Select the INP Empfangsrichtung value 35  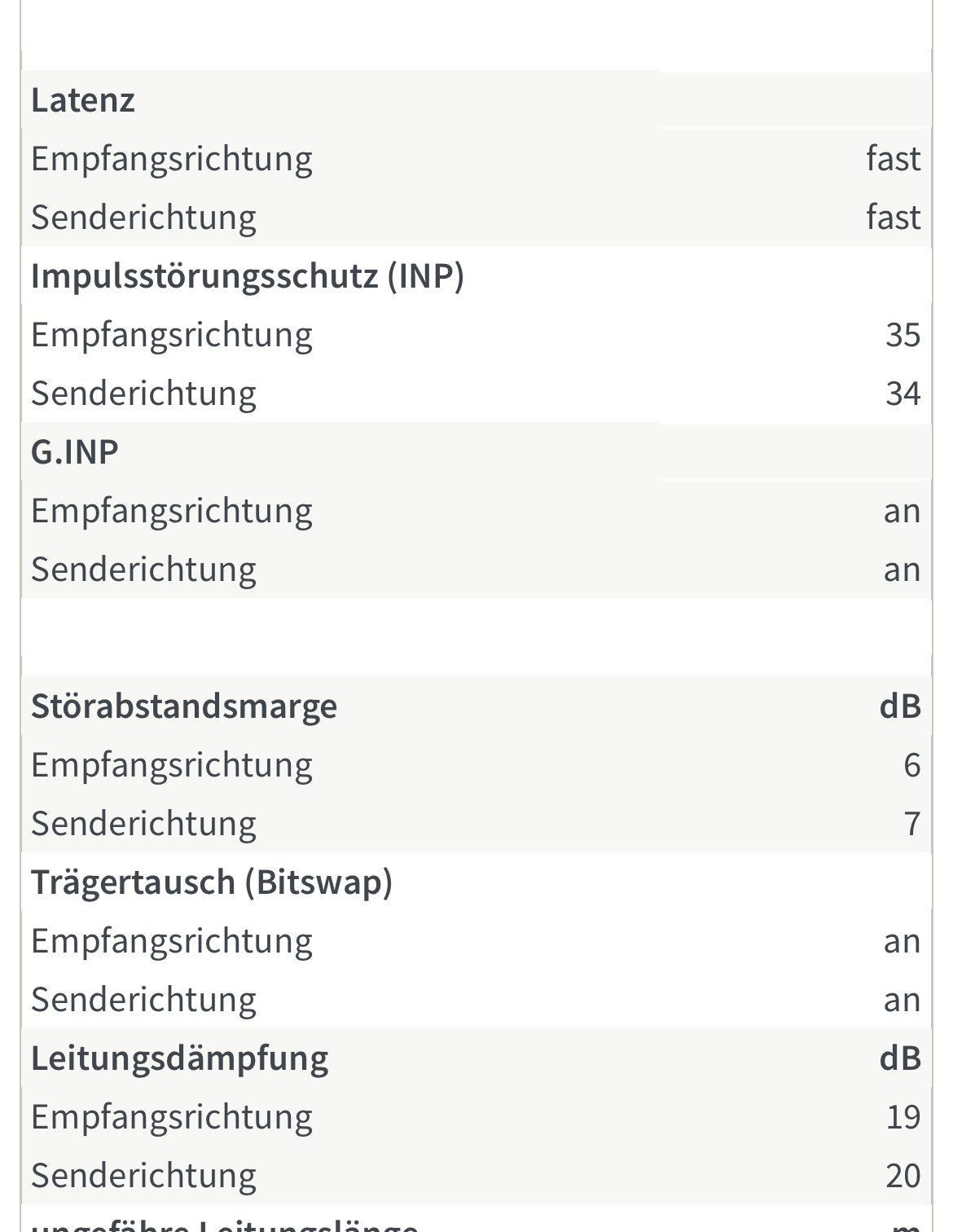tap(903, 335)
